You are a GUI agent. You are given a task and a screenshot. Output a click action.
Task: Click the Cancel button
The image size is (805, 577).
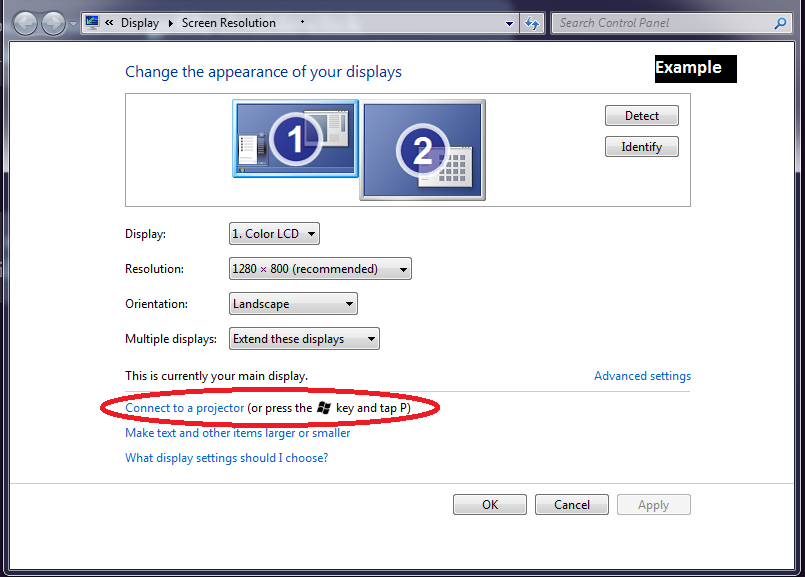coord(571,505)
